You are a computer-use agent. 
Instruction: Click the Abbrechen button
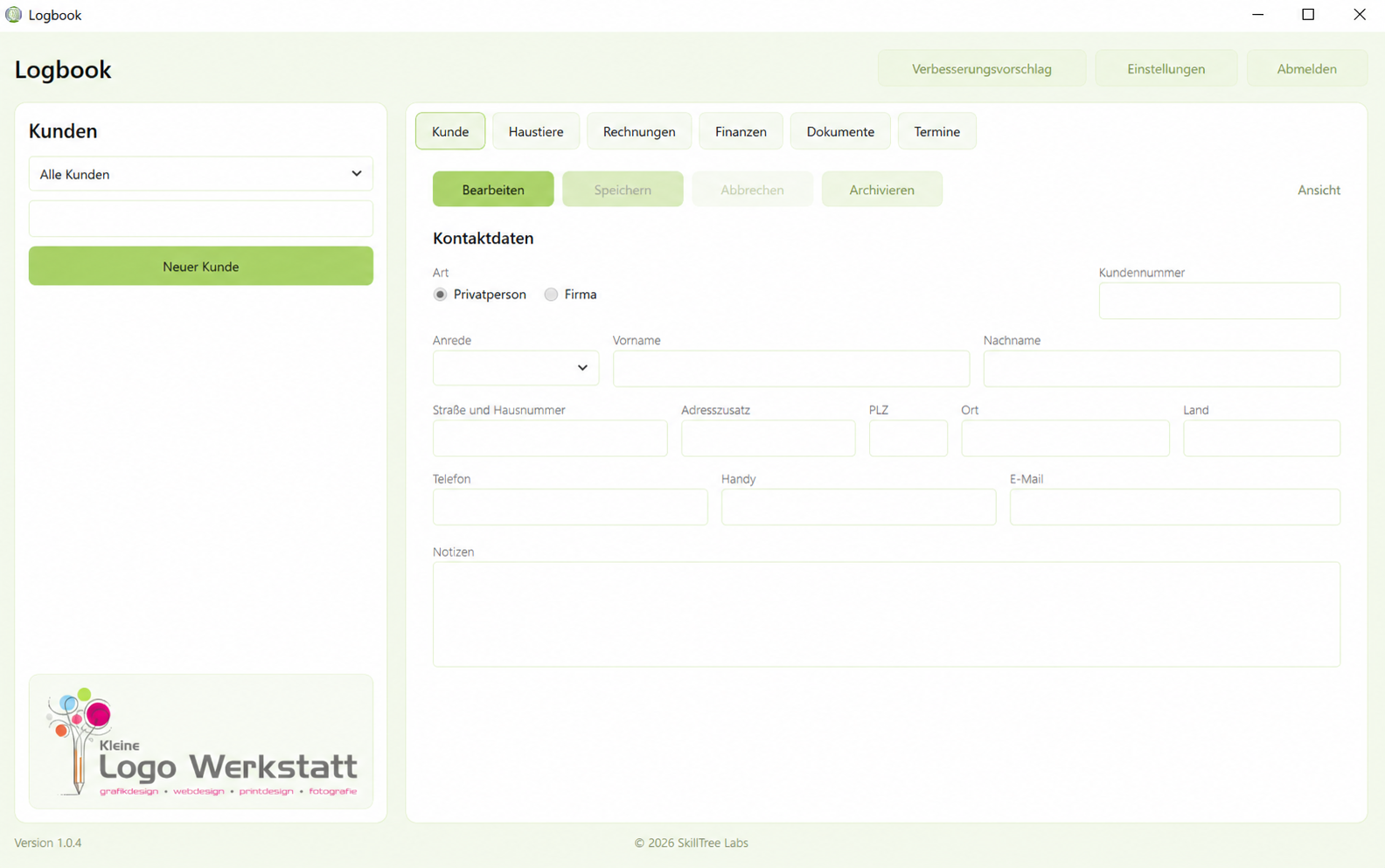tap(752, 190)
